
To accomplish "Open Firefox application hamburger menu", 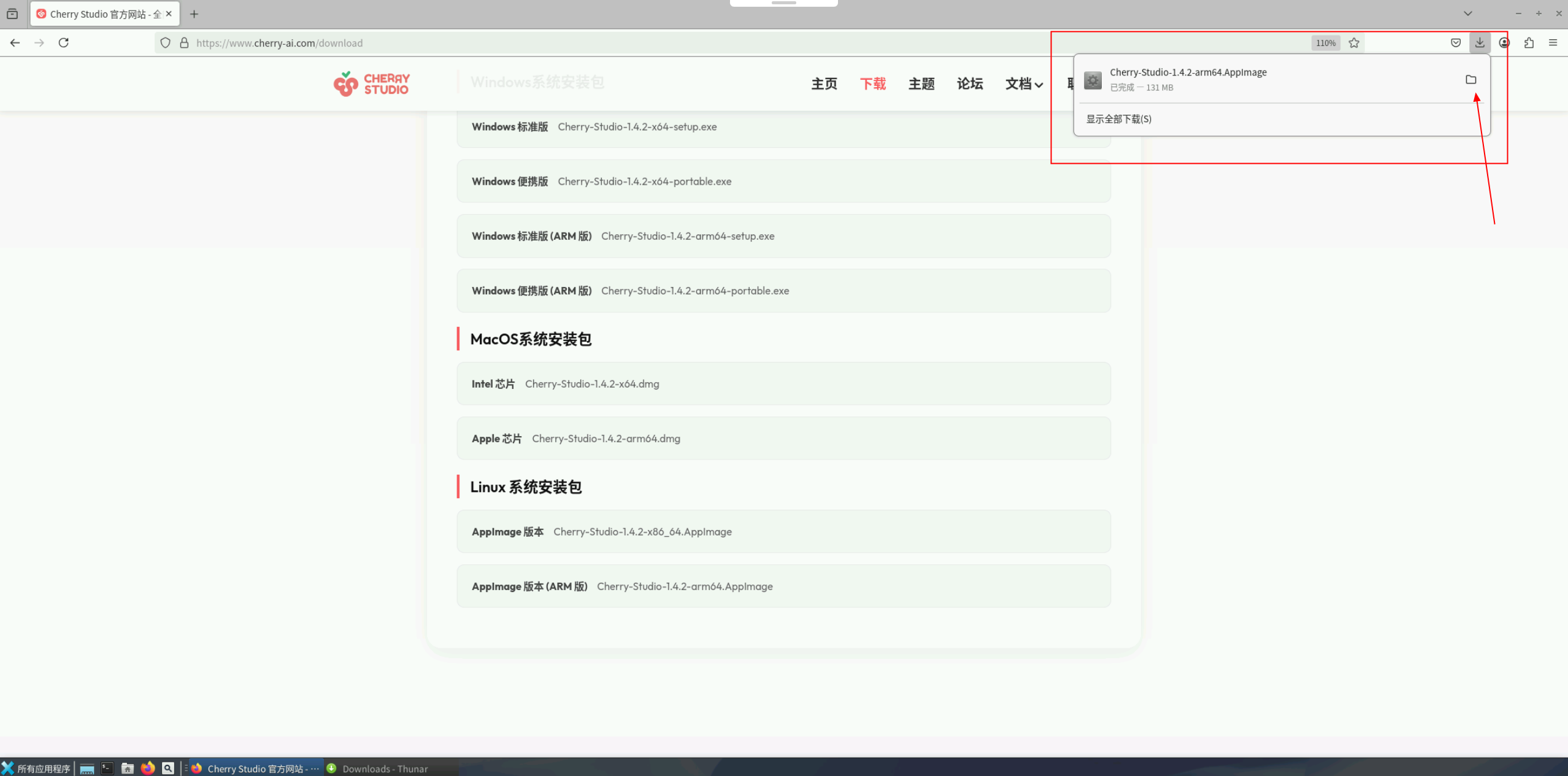I will 1553,43.
